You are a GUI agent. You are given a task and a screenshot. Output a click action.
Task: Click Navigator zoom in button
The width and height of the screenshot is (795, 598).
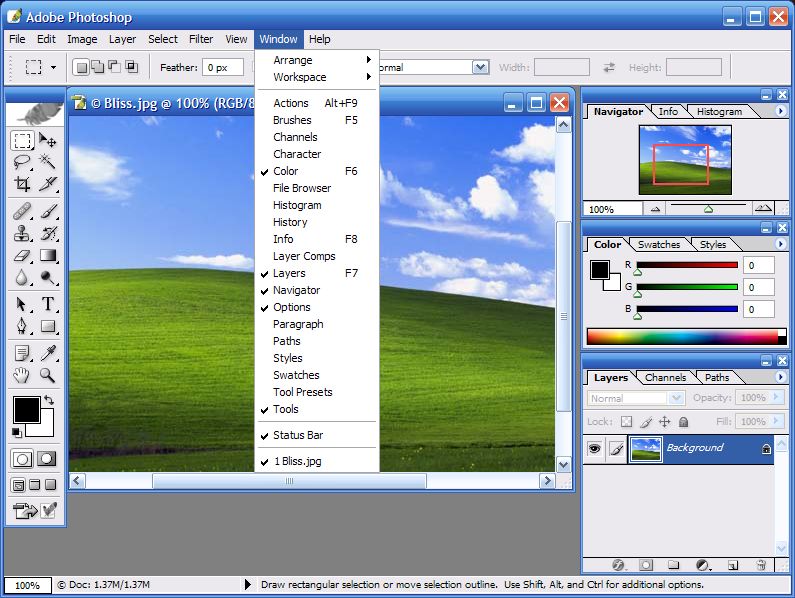763,208
